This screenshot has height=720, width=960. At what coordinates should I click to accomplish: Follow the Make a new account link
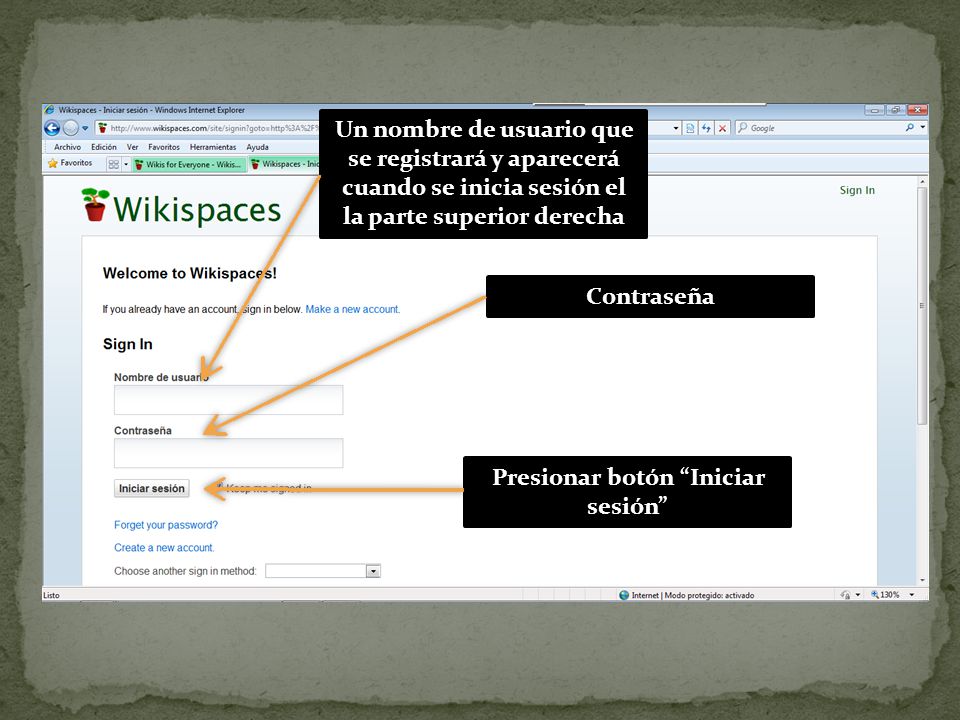pos(353,309)
